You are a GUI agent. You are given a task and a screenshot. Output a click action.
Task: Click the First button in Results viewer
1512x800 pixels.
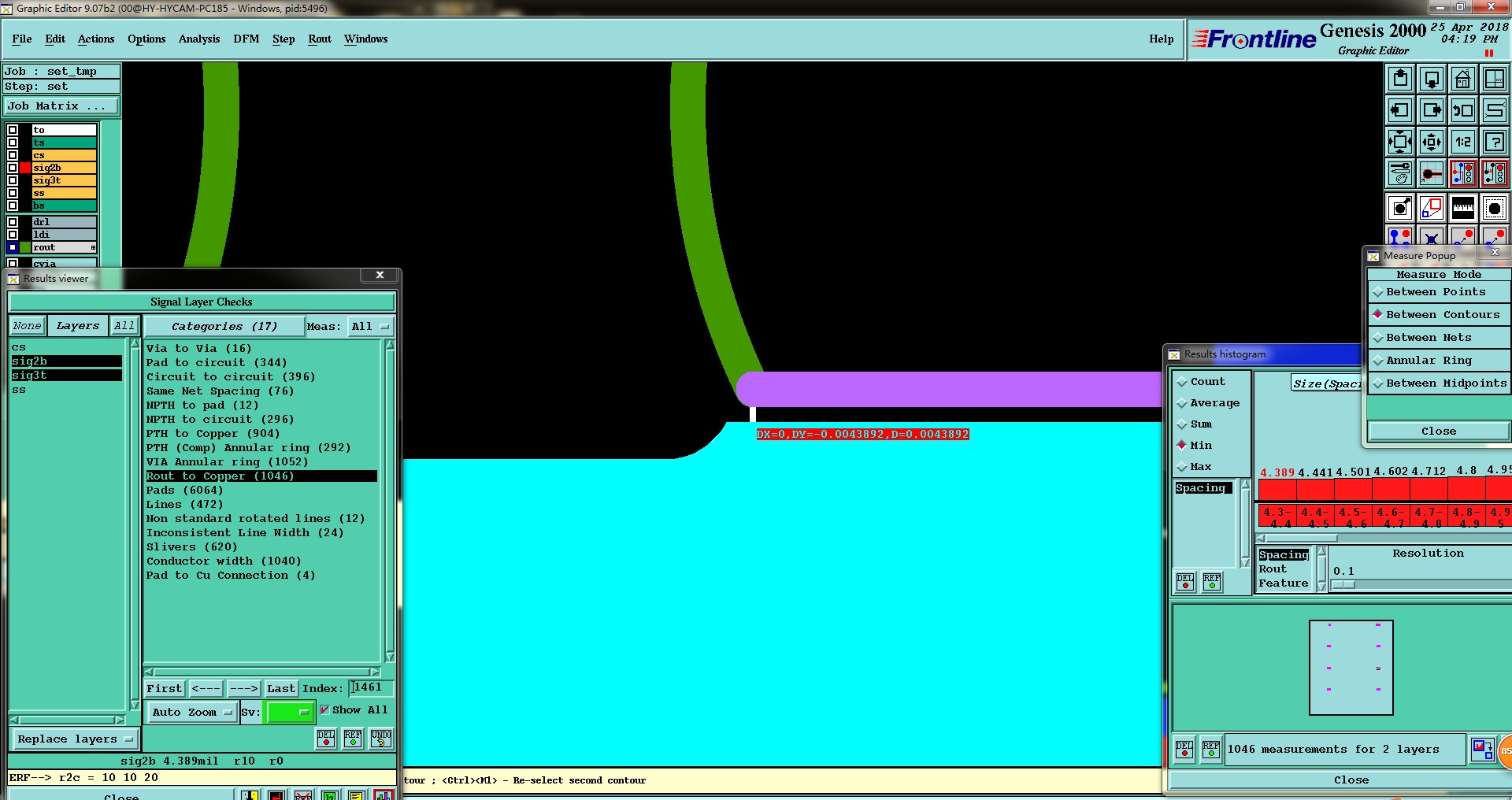(x=165, y=689)
